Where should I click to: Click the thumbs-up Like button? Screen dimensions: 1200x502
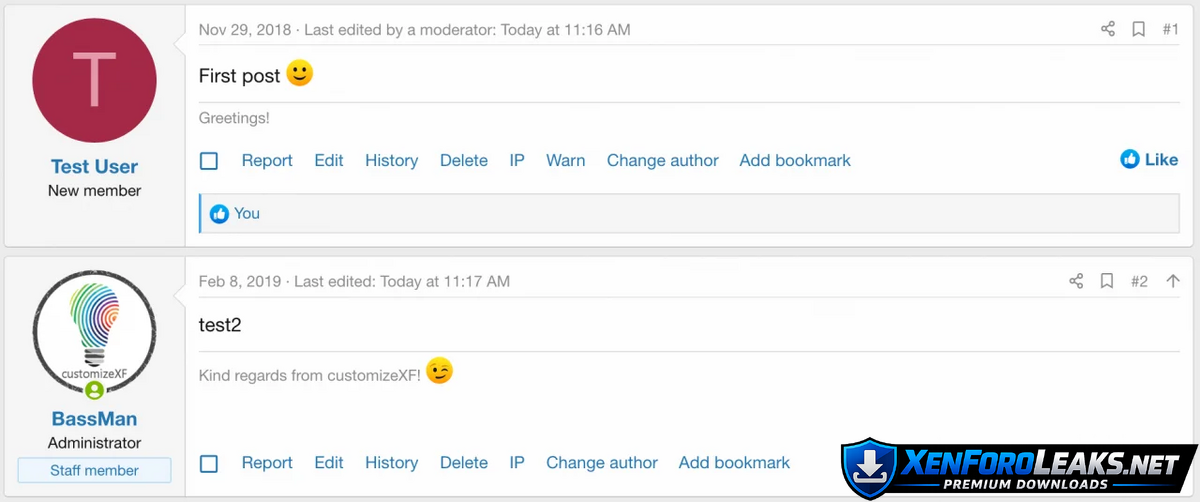(x=1149, y=160)
